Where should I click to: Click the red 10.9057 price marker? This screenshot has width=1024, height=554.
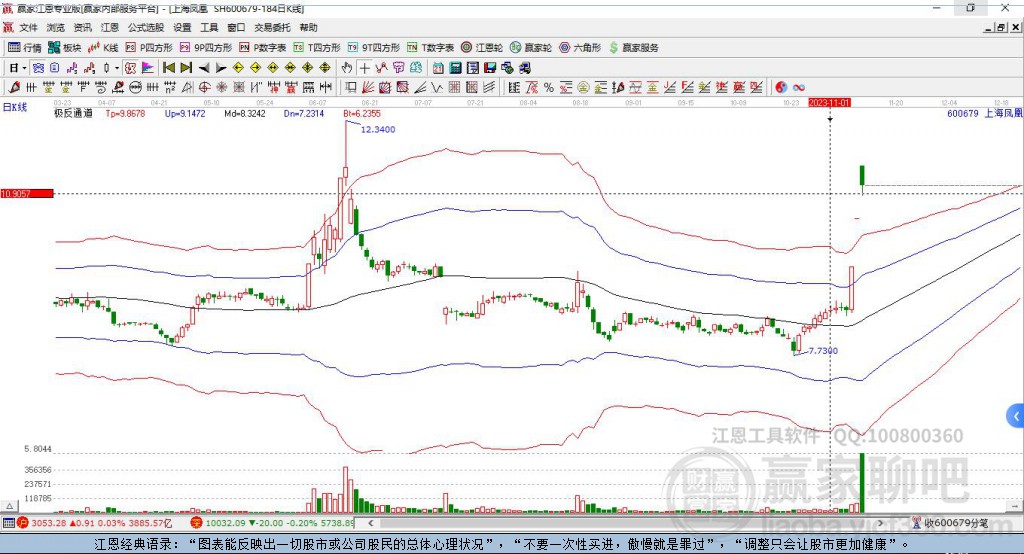tap(27, 193)
